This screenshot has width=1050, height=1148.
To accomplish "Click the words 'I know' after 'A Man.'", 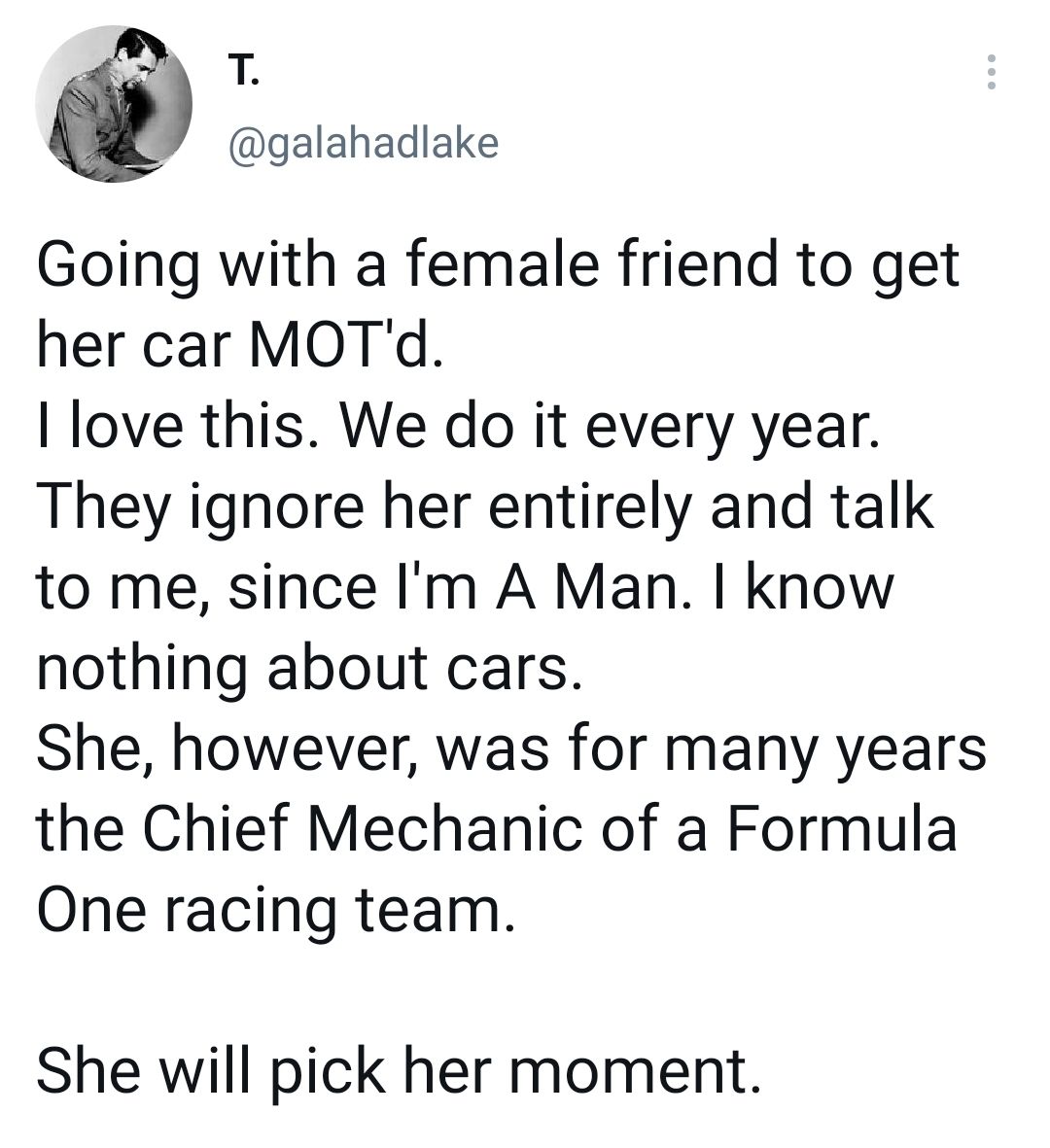I will [820, 588].
